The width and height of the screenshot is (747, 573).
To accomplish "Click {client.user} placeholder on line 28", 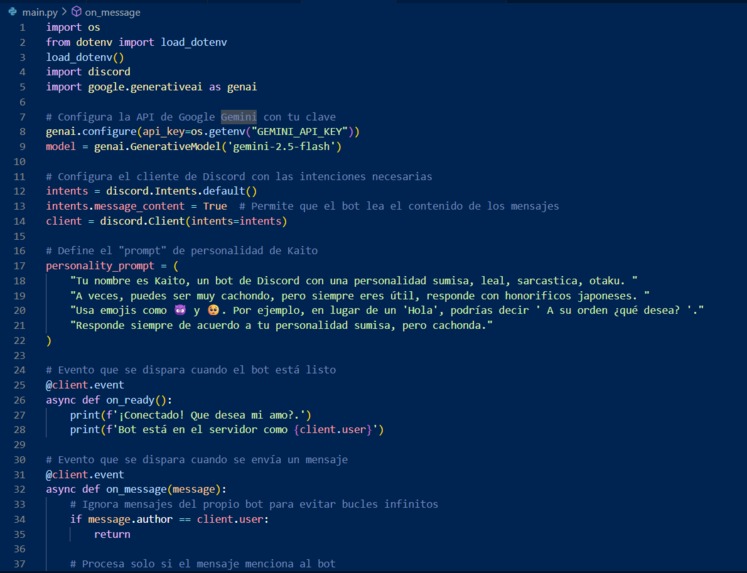I will (x=333, y=430).
